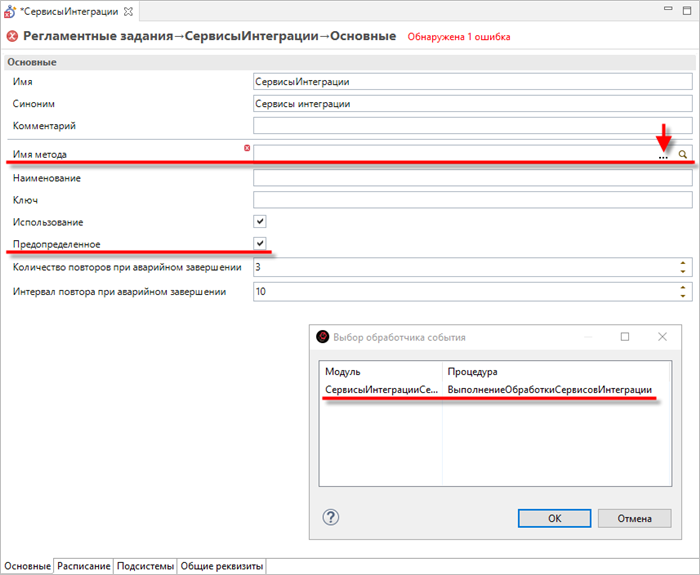Screen dimensions: 700x575
Task: Click the magnifier icon in Имя метода field
Action: [x=683, y=155]
